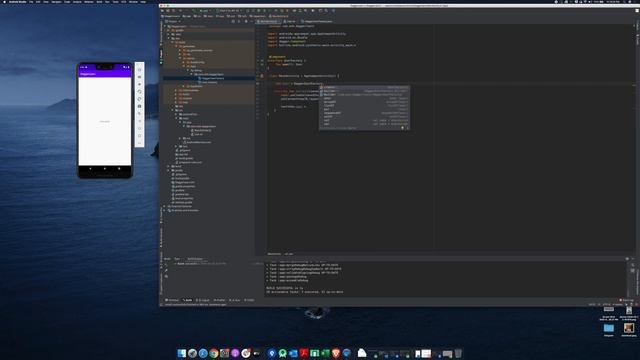
Task: Open Run tool window tab
Action: (x=234, y=300)
